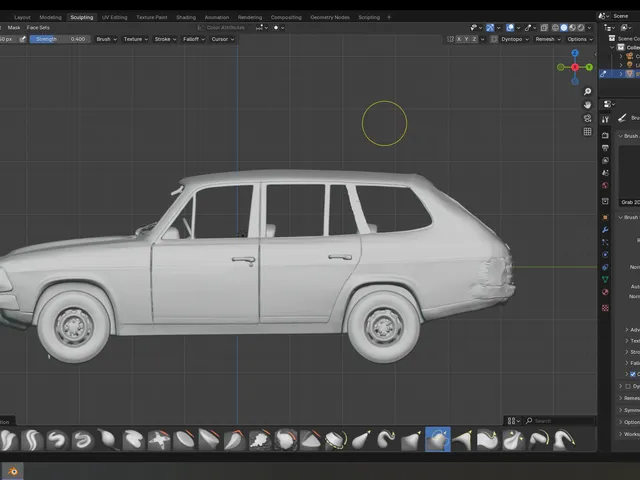Switch to the Shading workspace tab

[x=186, y=17]
